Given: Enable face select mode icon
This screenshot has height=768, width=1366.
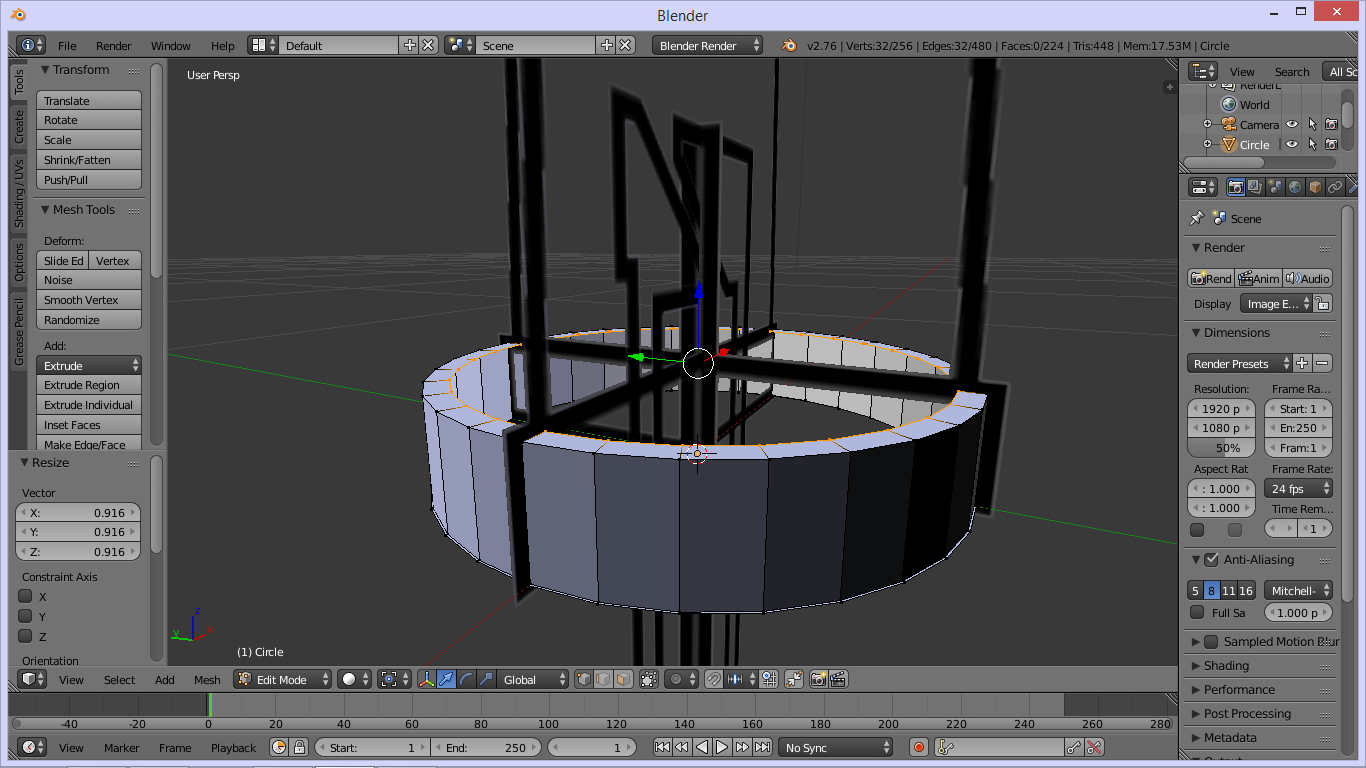Looking at the screenshot, I should point(623,679).
